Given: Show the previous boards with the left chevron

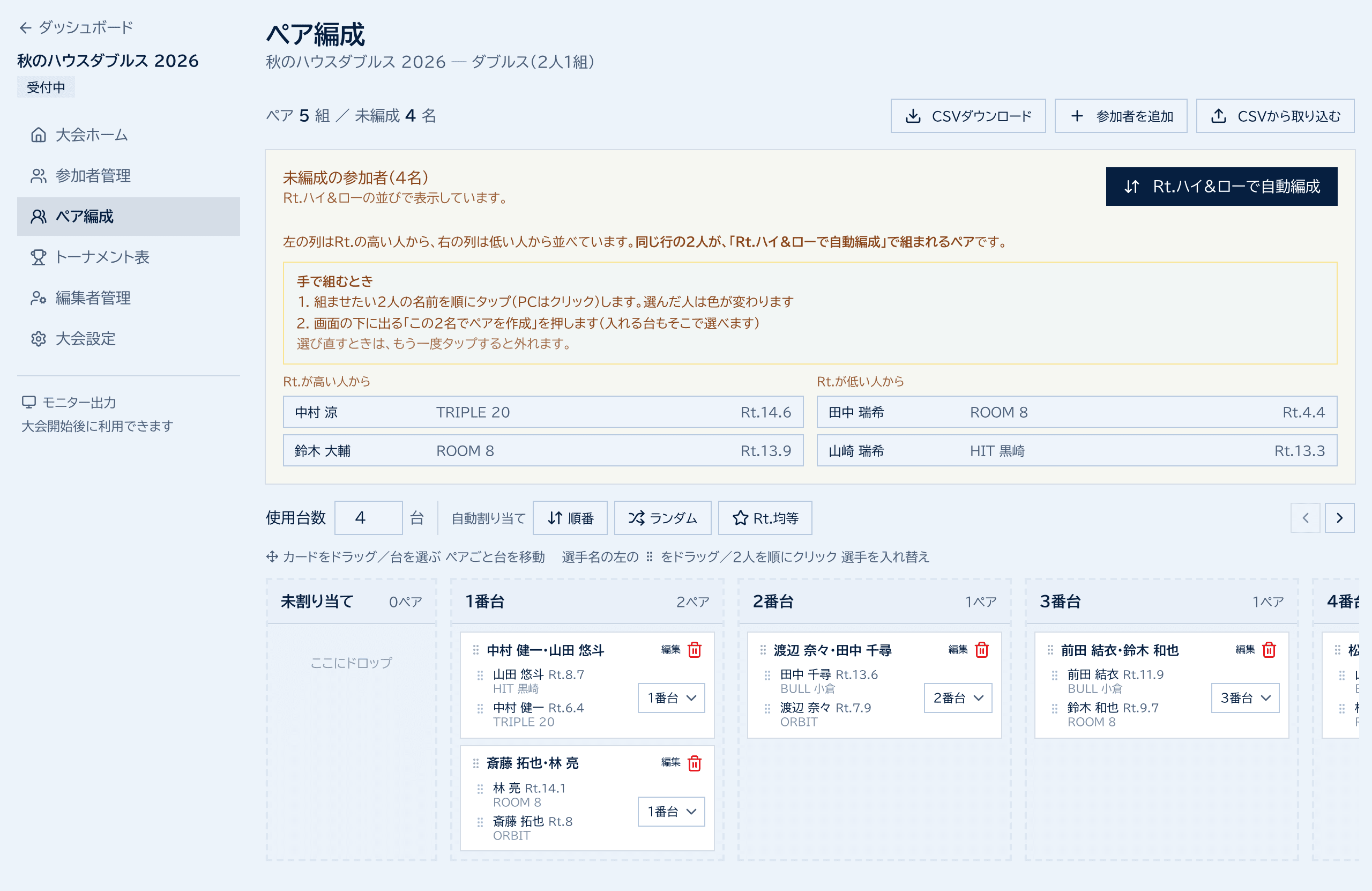Looking at the screenshot, I should [1305, 518].
